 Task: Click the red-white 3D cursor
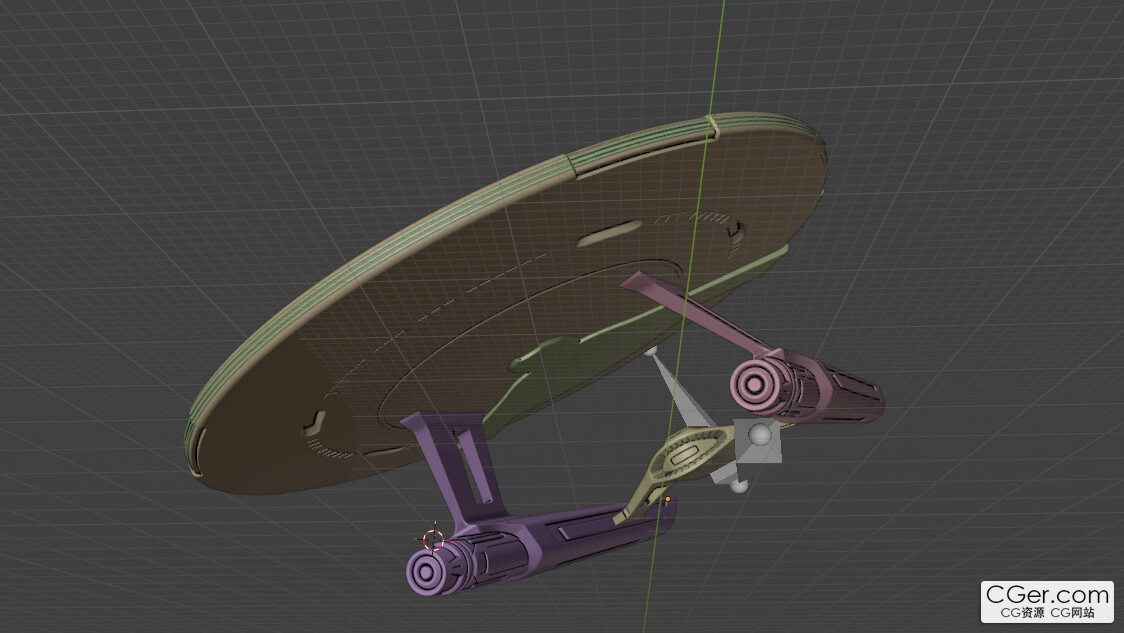(x=433, y=539)
